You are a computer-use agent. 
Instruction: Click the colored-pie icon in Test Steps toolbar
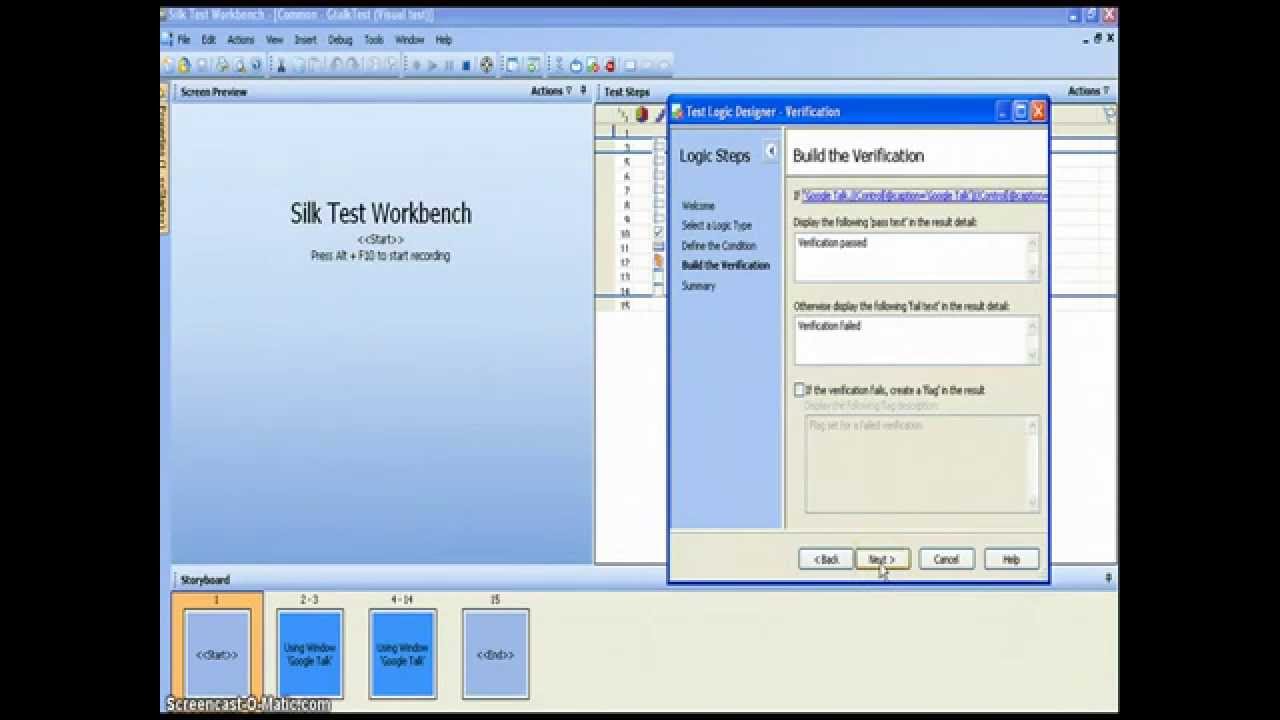[641, 114]
